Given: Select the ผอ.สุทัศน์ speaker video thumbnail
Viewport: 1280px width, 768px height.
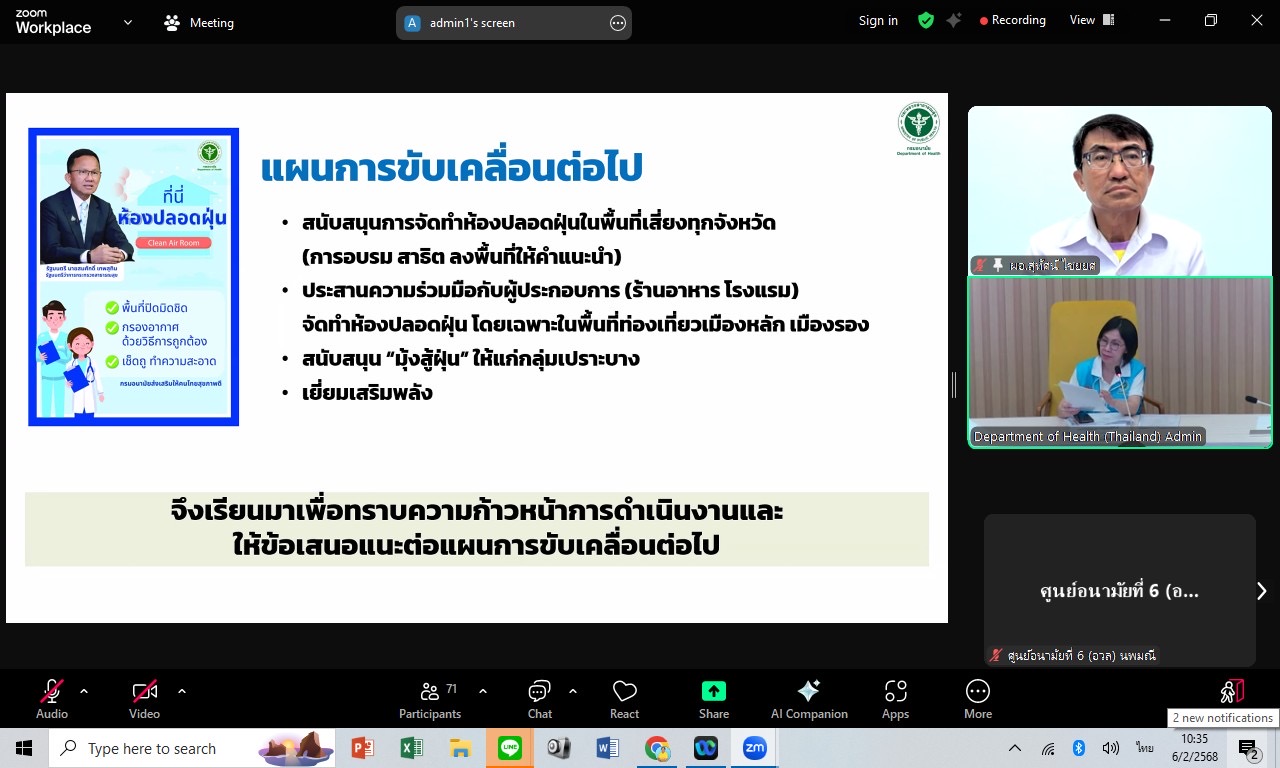Looking at the screenshot, I should [1120, 190].
